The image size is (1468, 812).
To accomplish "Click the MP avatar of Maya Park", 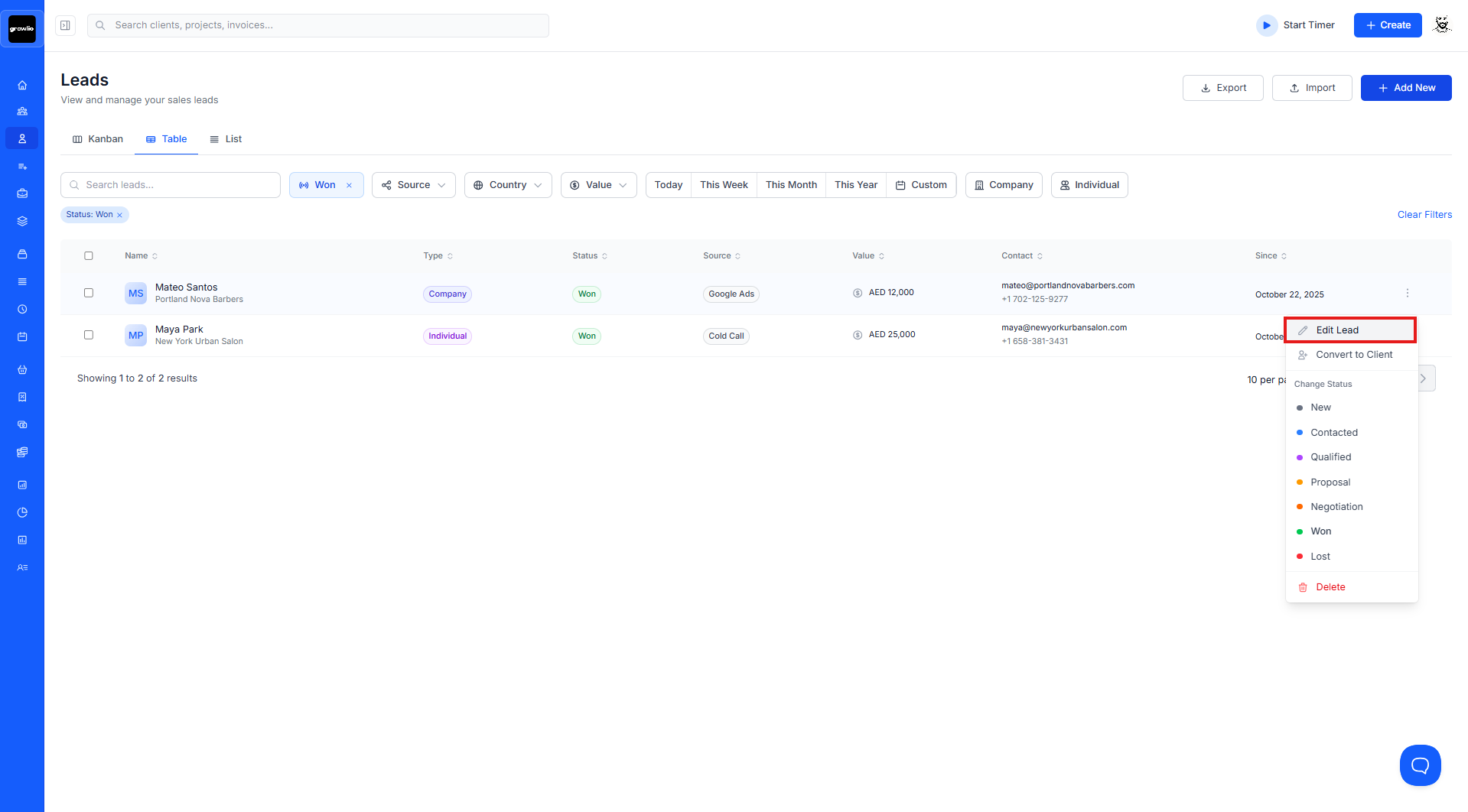I will (x=136, y=336).
